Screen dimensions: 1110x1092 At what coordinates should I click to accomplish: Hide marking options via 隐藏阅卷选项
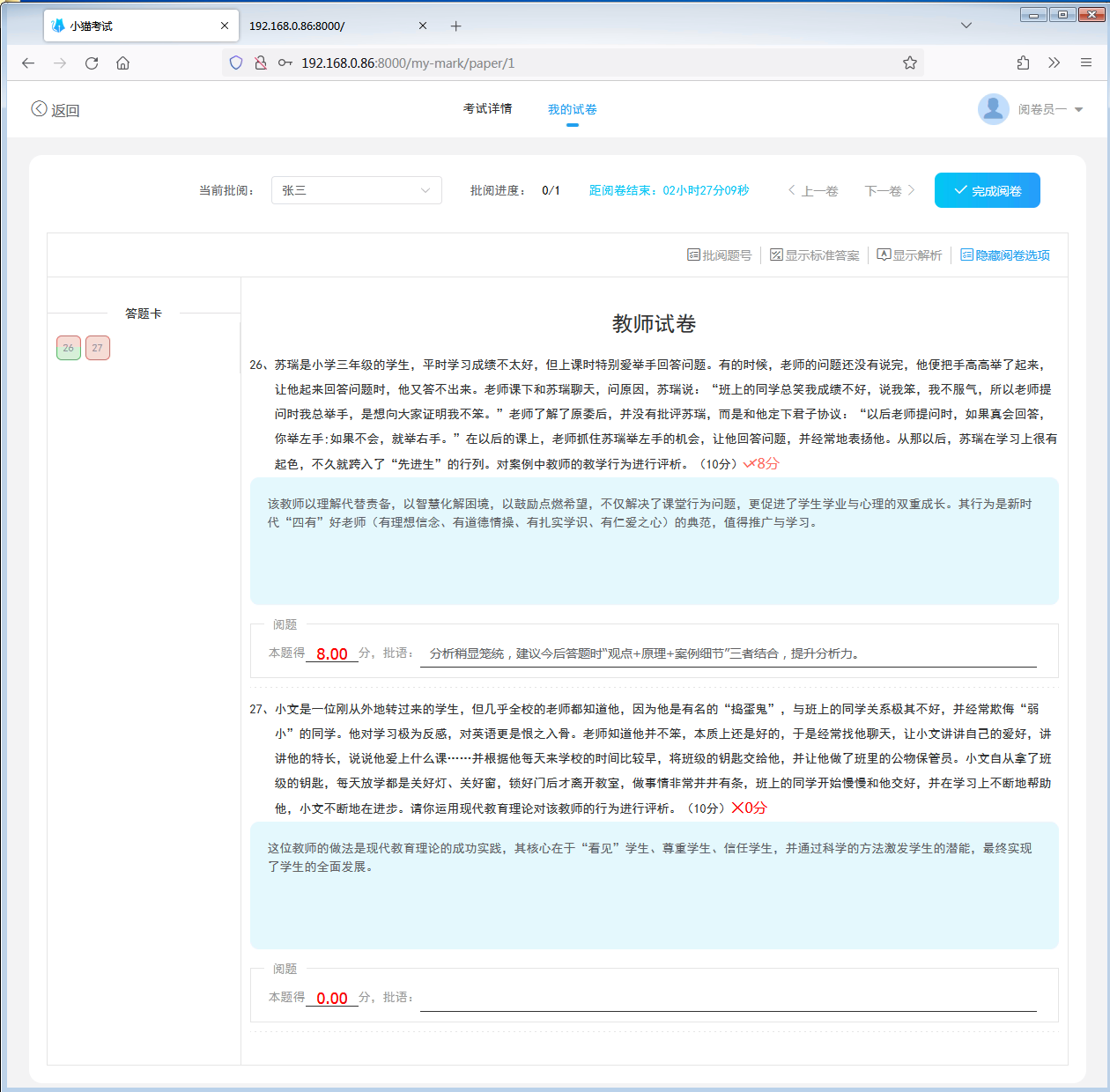pos(1005,255)
